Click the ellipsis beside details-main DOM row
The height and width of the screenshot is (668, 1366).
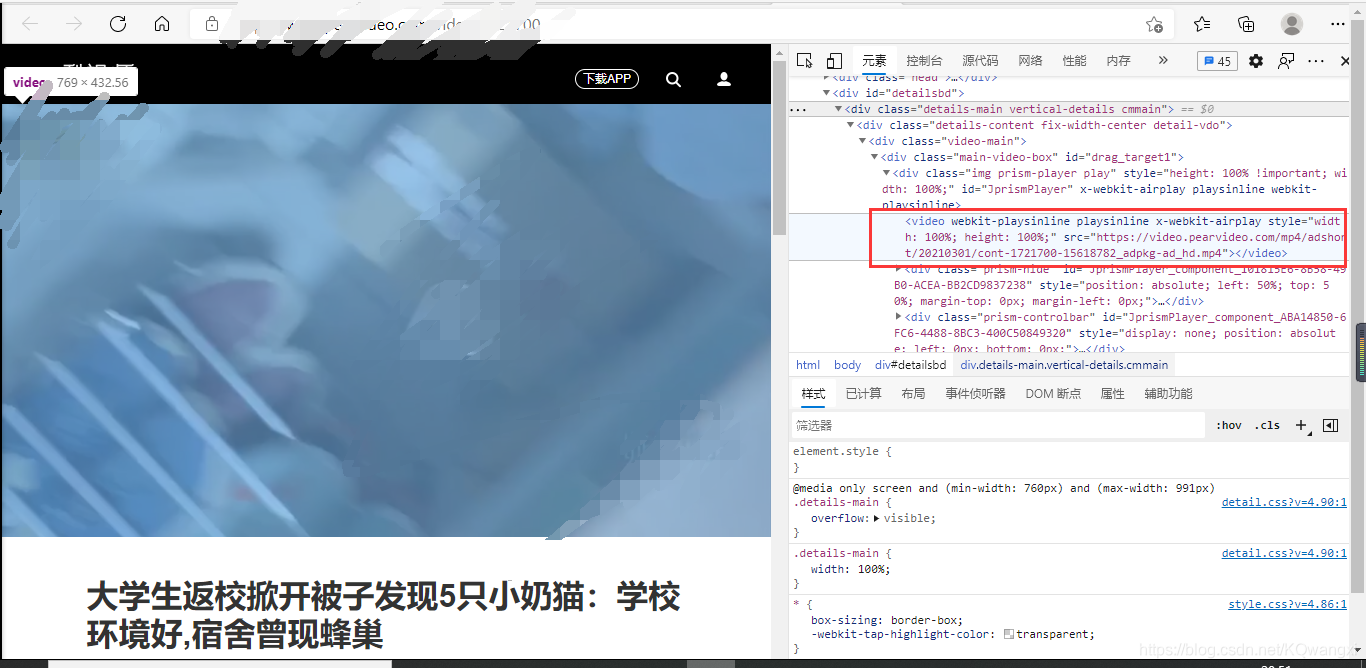[798, 109]
